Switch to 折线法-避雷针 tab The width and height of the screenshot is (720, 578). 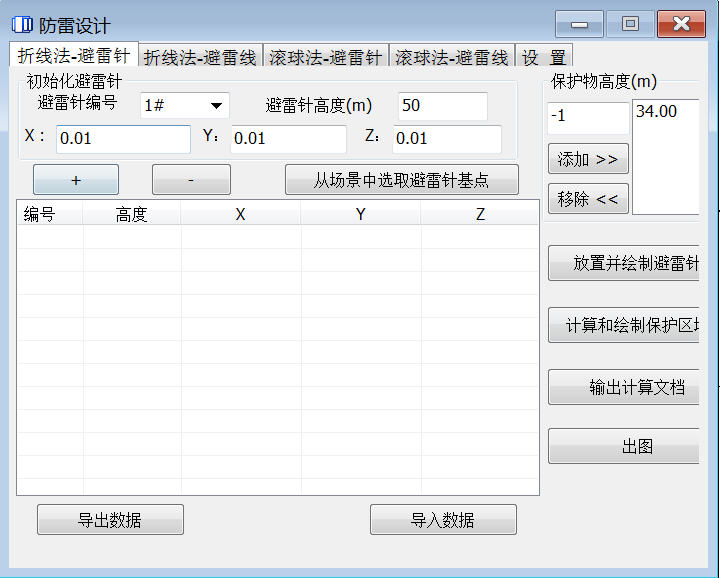(74, 56)
